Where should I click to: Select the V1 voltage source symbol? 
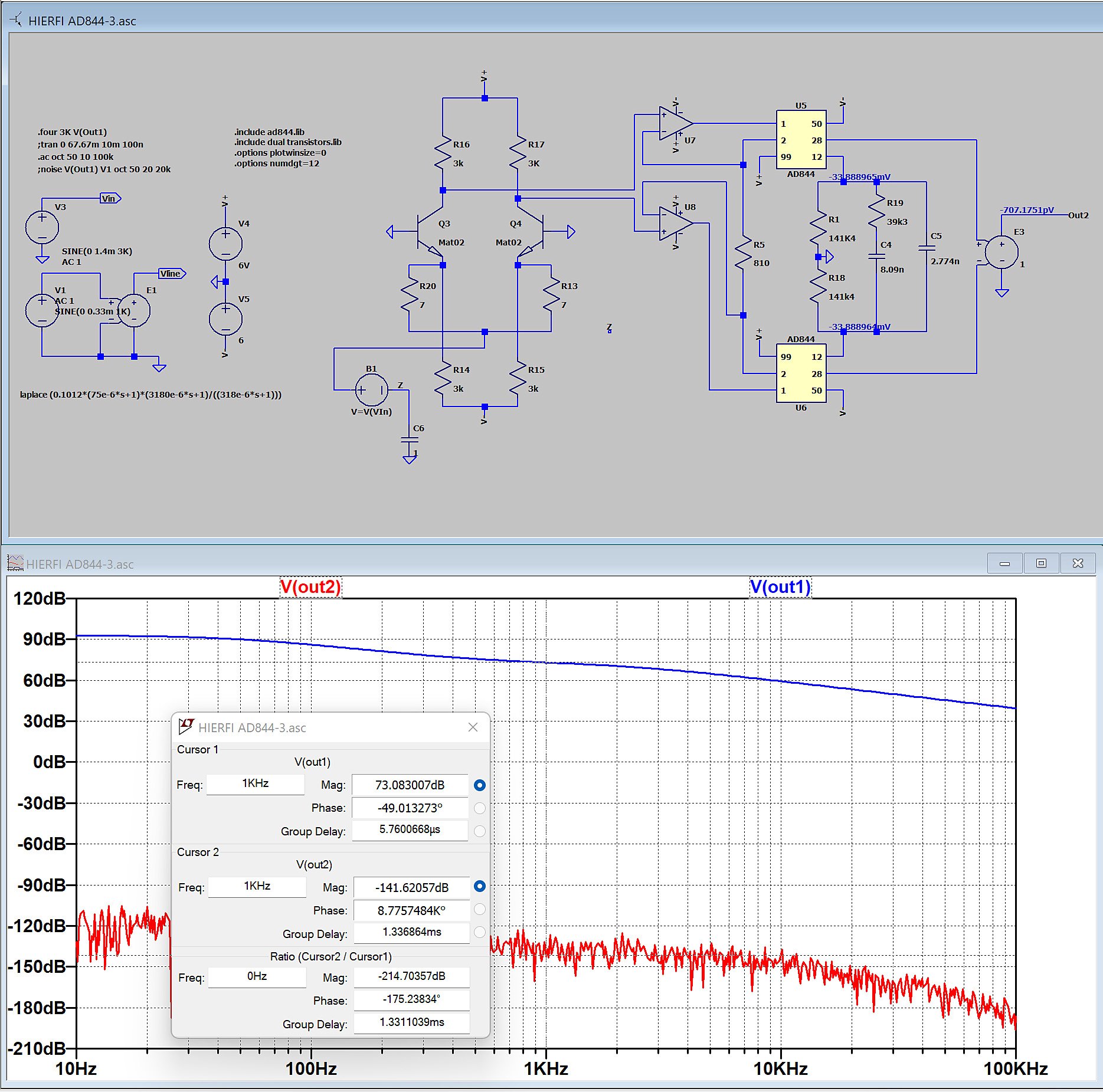(x=42, y=310)
